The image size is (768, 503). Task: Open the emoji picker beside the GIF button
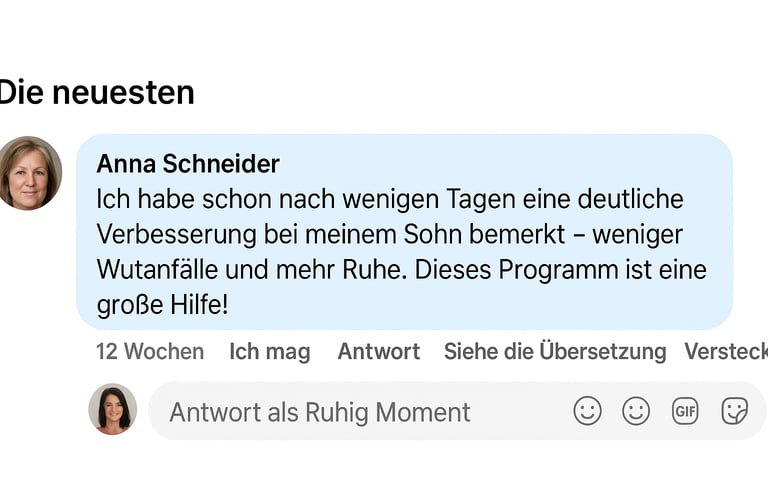pyautogui.click(x=636, y=411)
